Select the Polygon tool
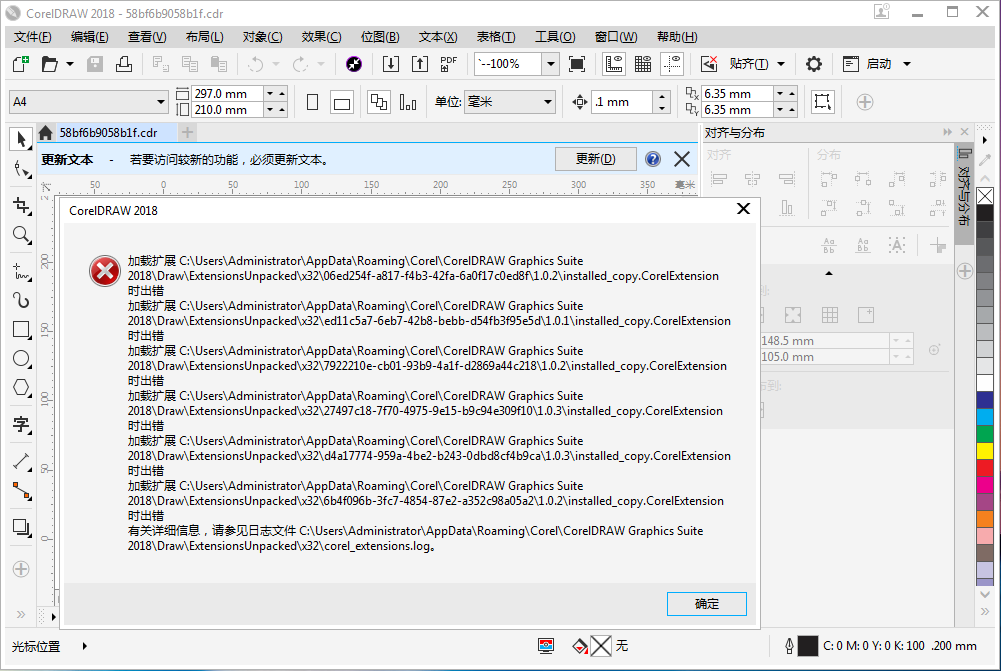This screenshot has width=1001, height=671. click(21, 388)
